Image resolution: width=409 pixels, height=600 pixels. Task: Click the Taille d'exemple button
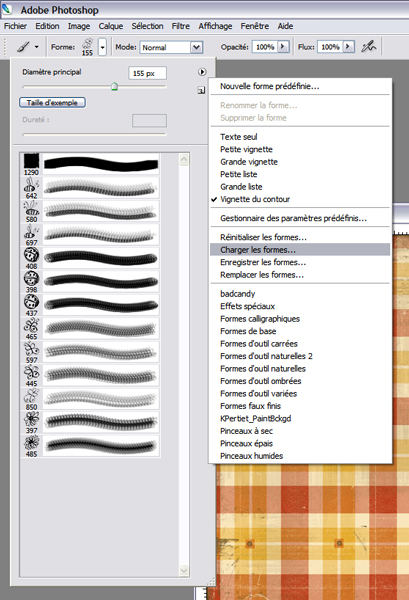click(x=52, y=103)
